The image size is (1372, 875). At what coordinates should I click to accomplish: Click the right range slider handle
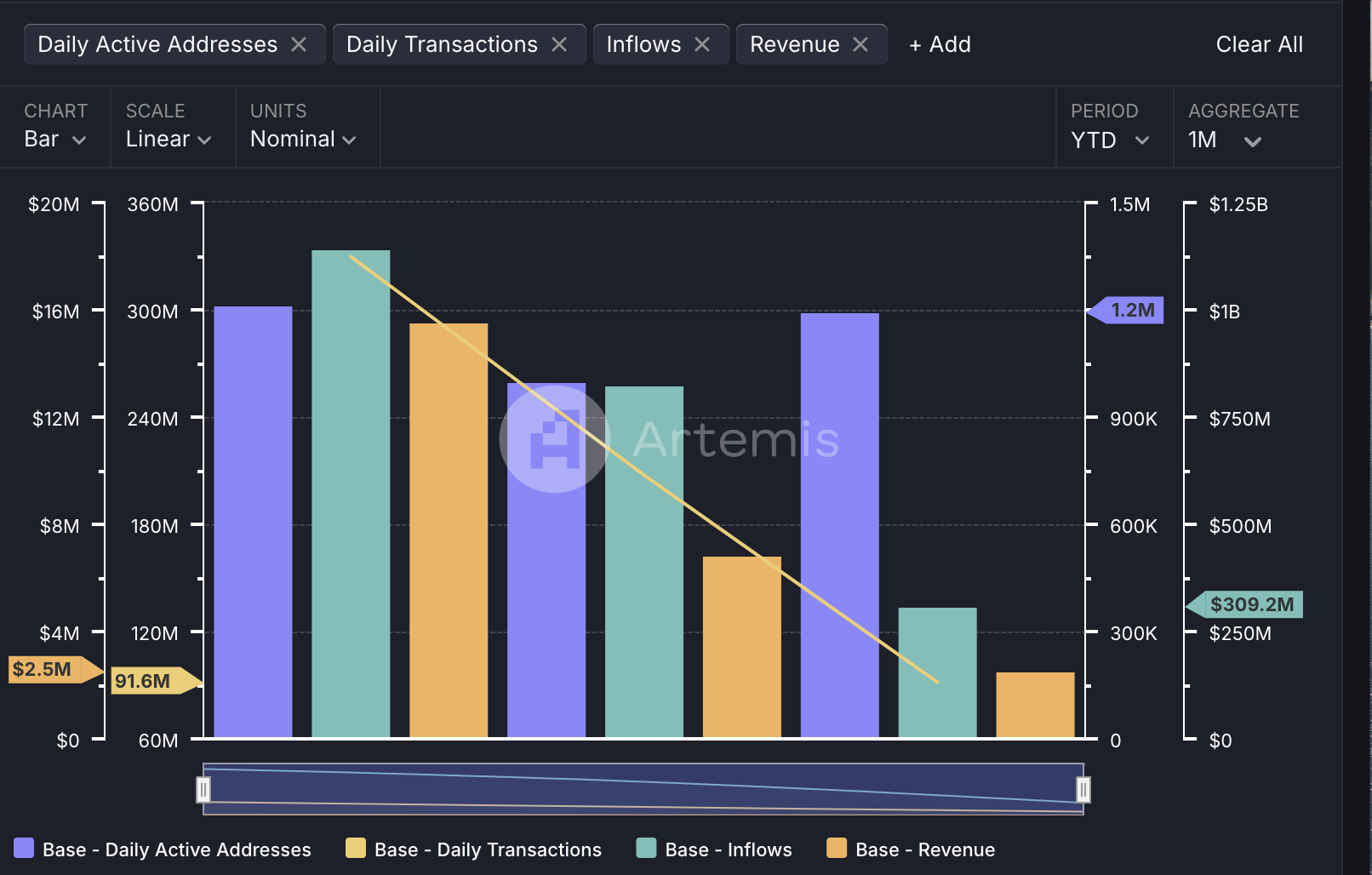[x=1083, y=790]
